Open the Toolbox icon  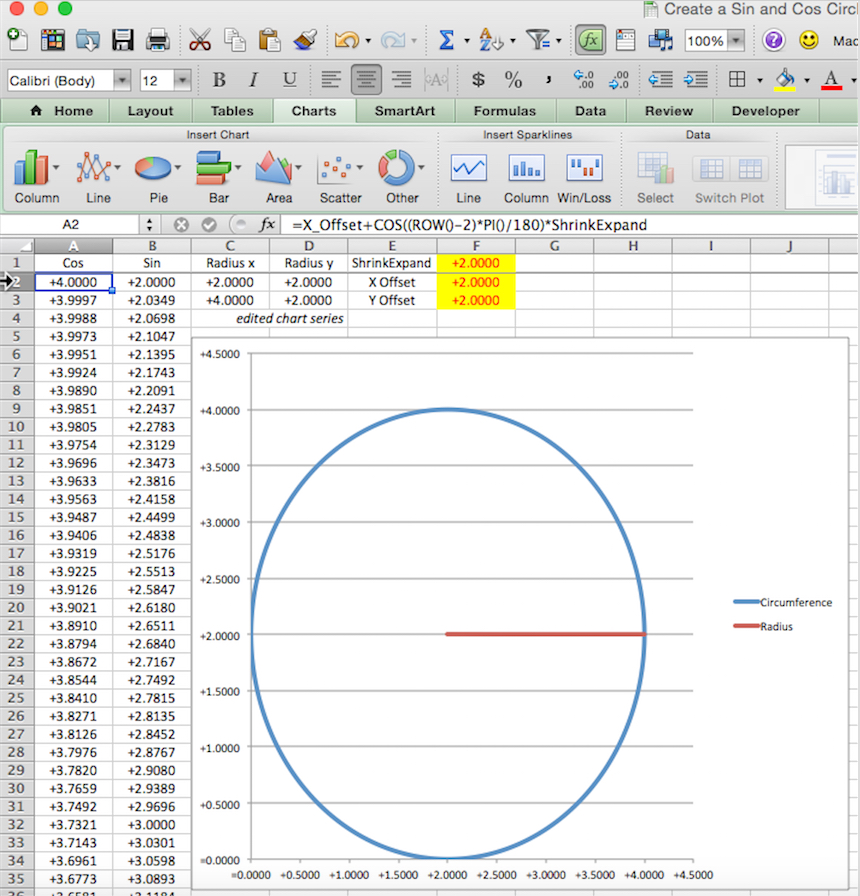point(625,41)
